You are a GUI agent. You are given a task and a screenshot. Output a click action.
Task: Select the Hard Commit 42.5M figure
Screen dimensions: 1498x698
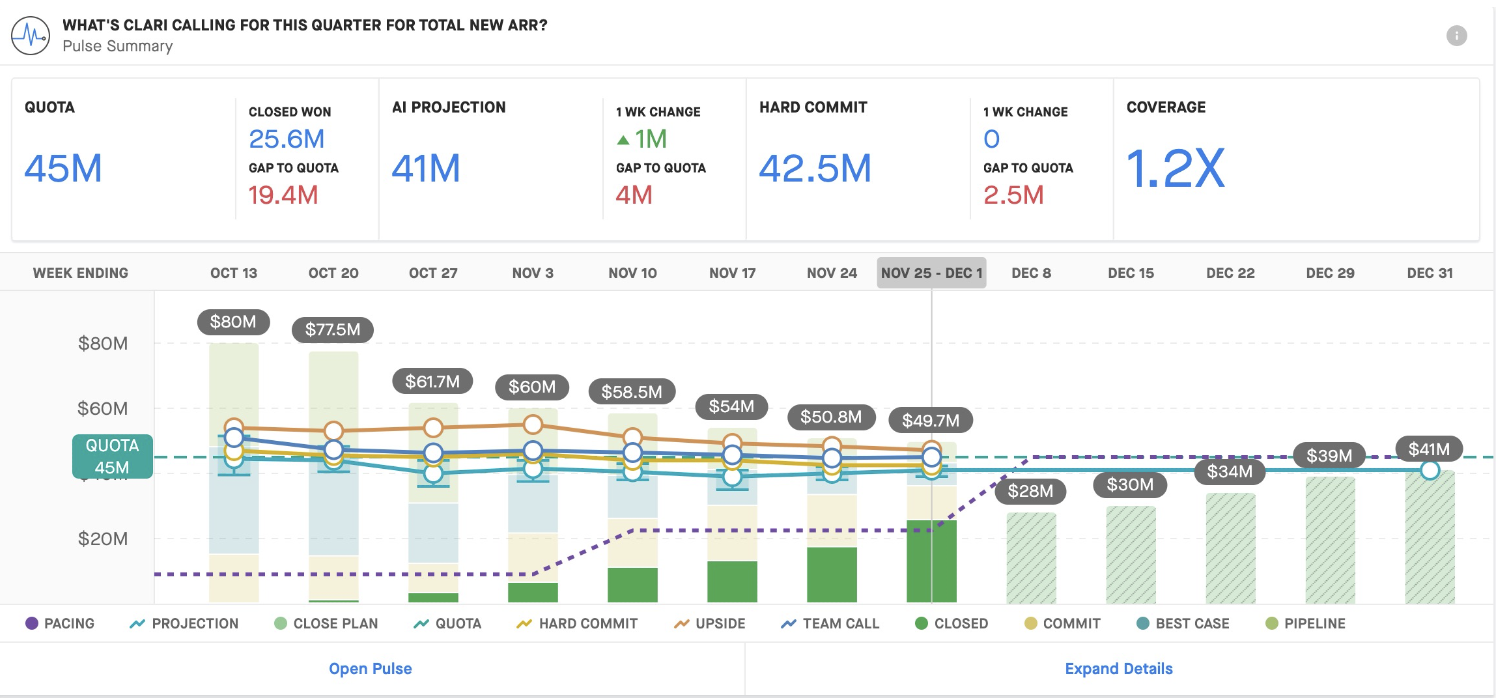tap(815, 169)
